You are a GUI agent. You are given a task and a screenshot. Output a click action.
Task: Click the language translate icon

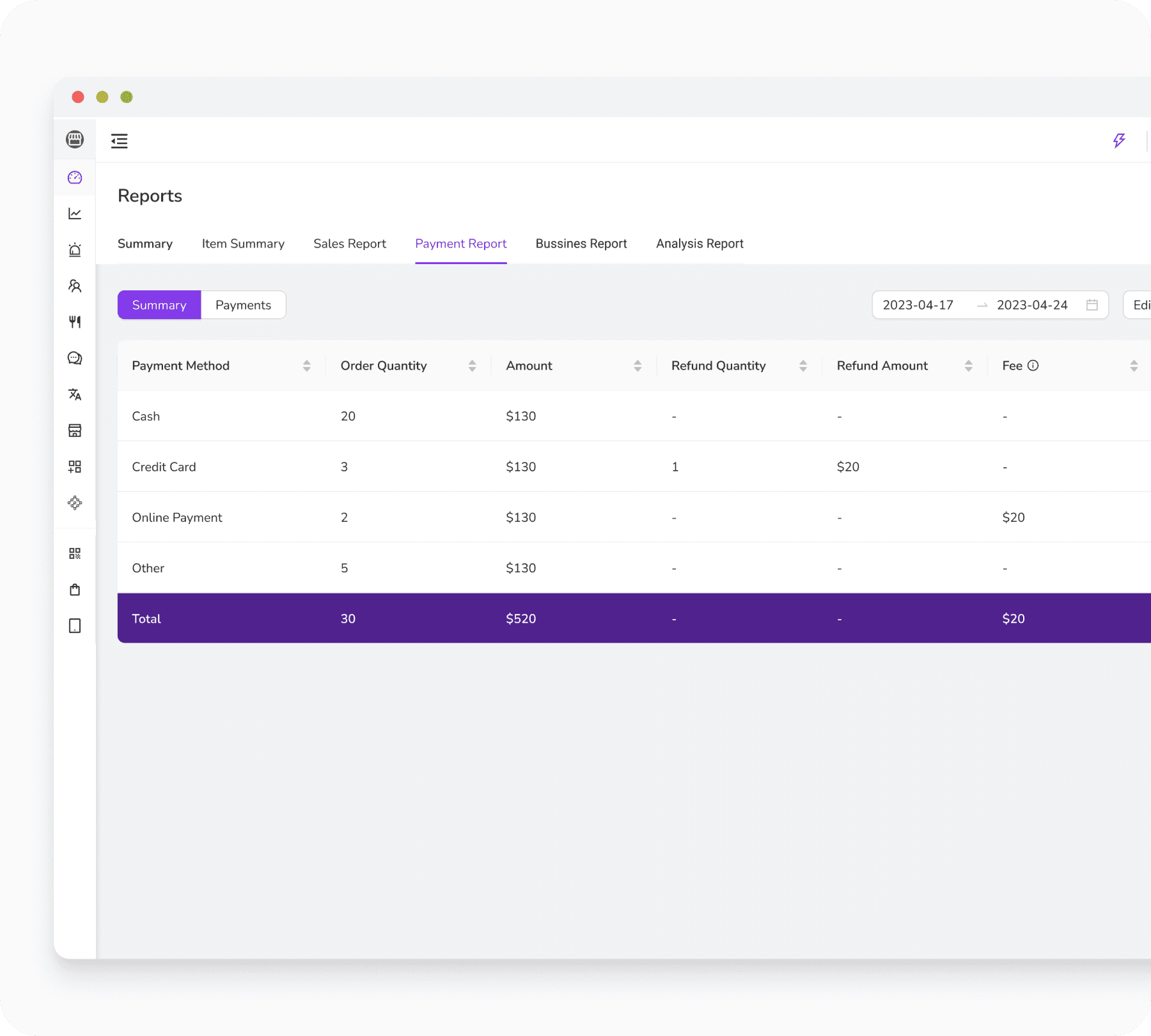[x=75, y=395]
